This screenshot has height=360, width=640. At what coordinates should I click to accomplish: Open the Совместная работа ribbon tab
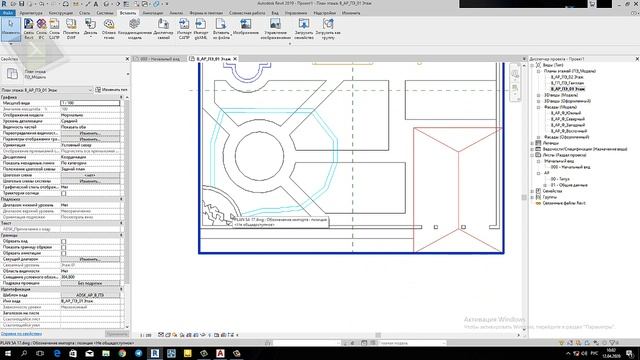tap(247, 13)
